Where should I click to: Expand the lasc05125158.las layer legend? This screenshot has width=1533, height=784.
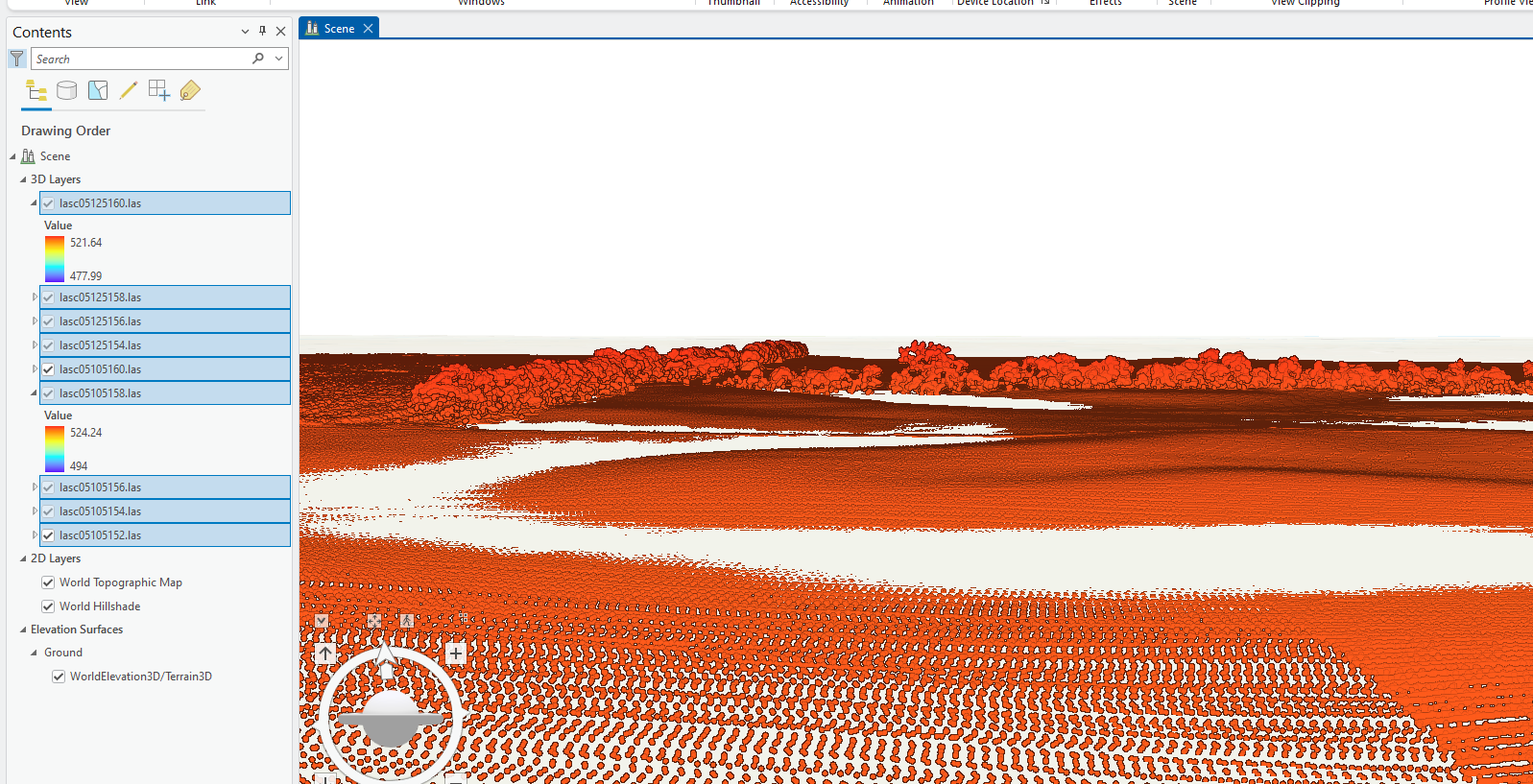pyautogui.click(x=35, y=297)
